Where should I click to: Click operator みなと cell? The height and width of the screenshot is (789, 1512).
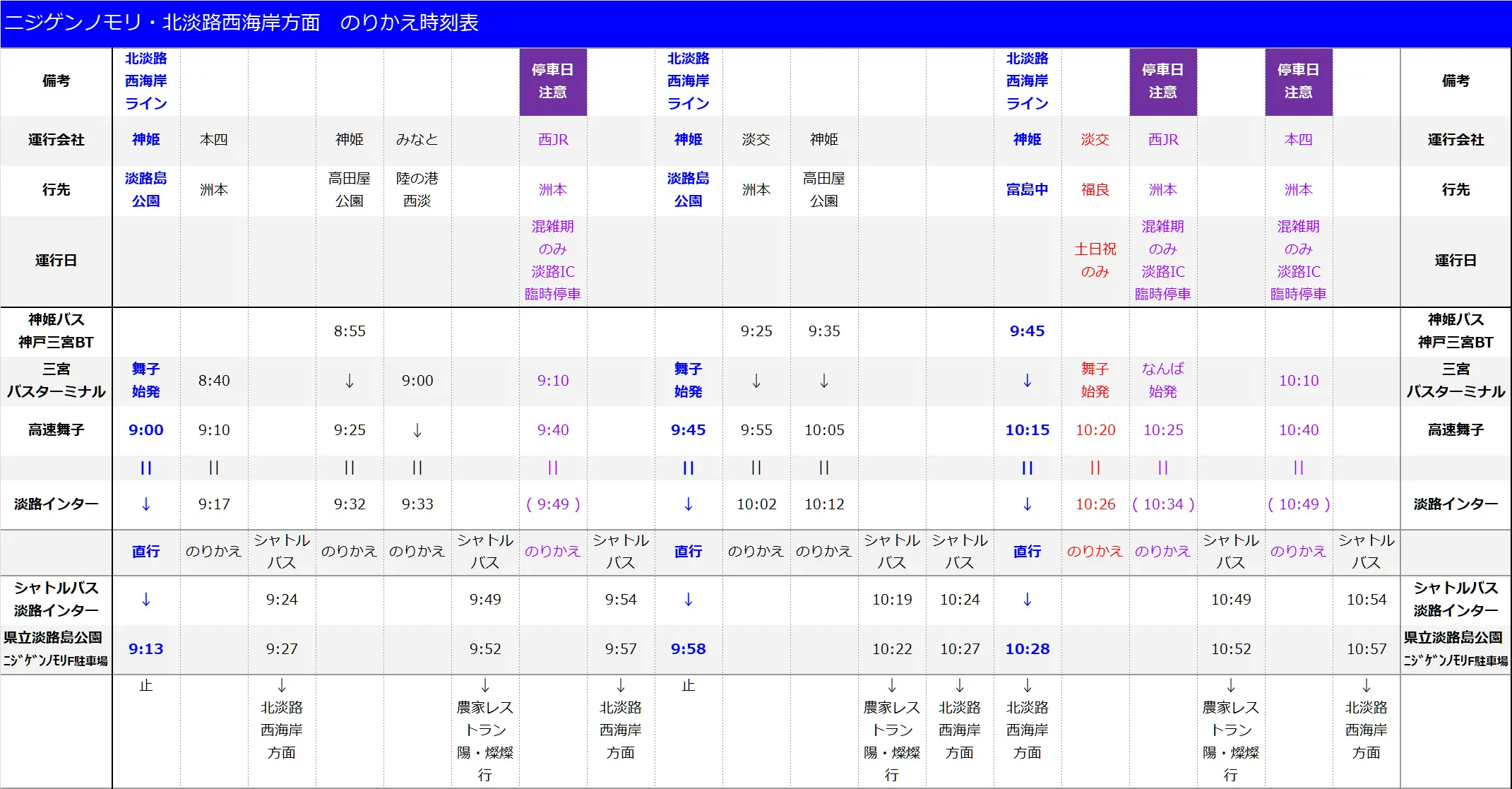point(417,139)
